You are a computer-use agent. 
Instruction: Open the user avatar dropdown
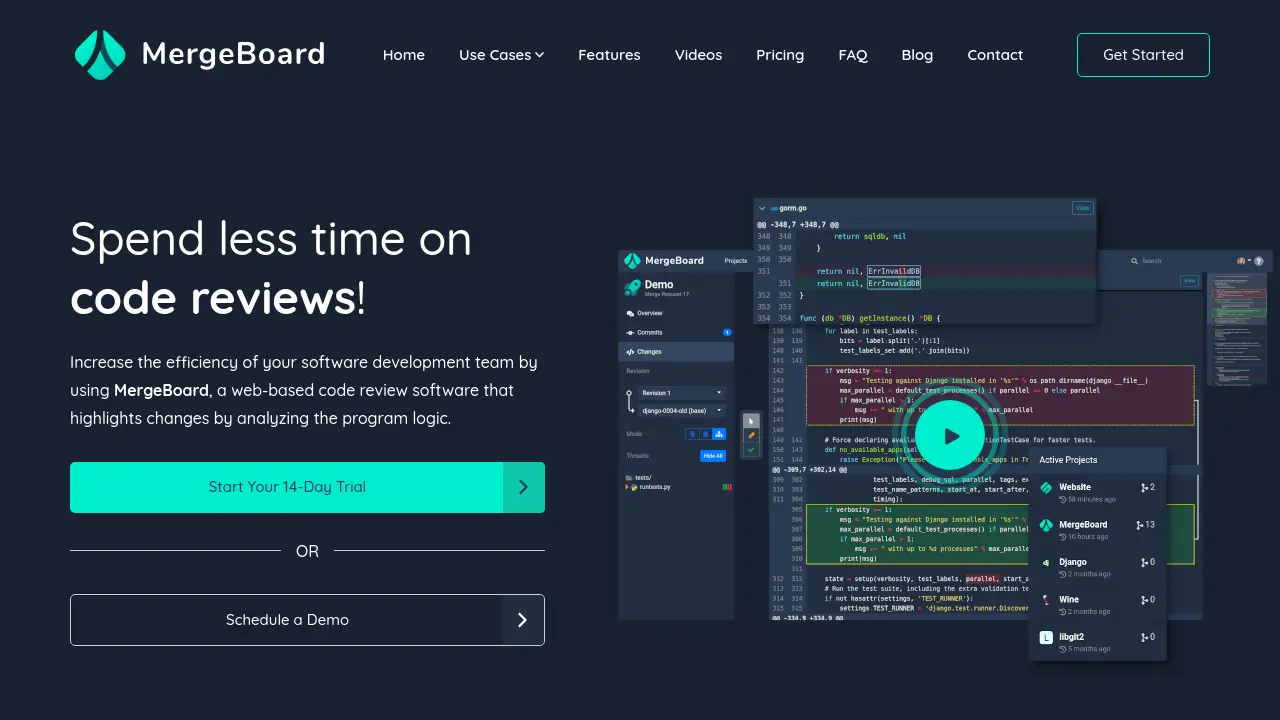click(1244, 261)
